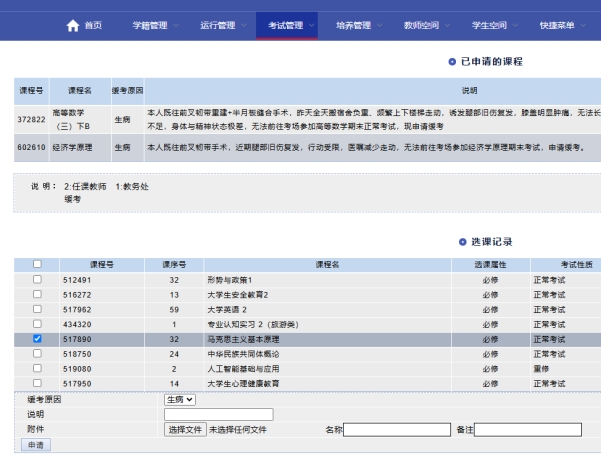Image resolution: width=601 pixels, height=458 pixels.
Task: Click the 大学生安全教育2 course name
Action: click(x=238, y=295)
